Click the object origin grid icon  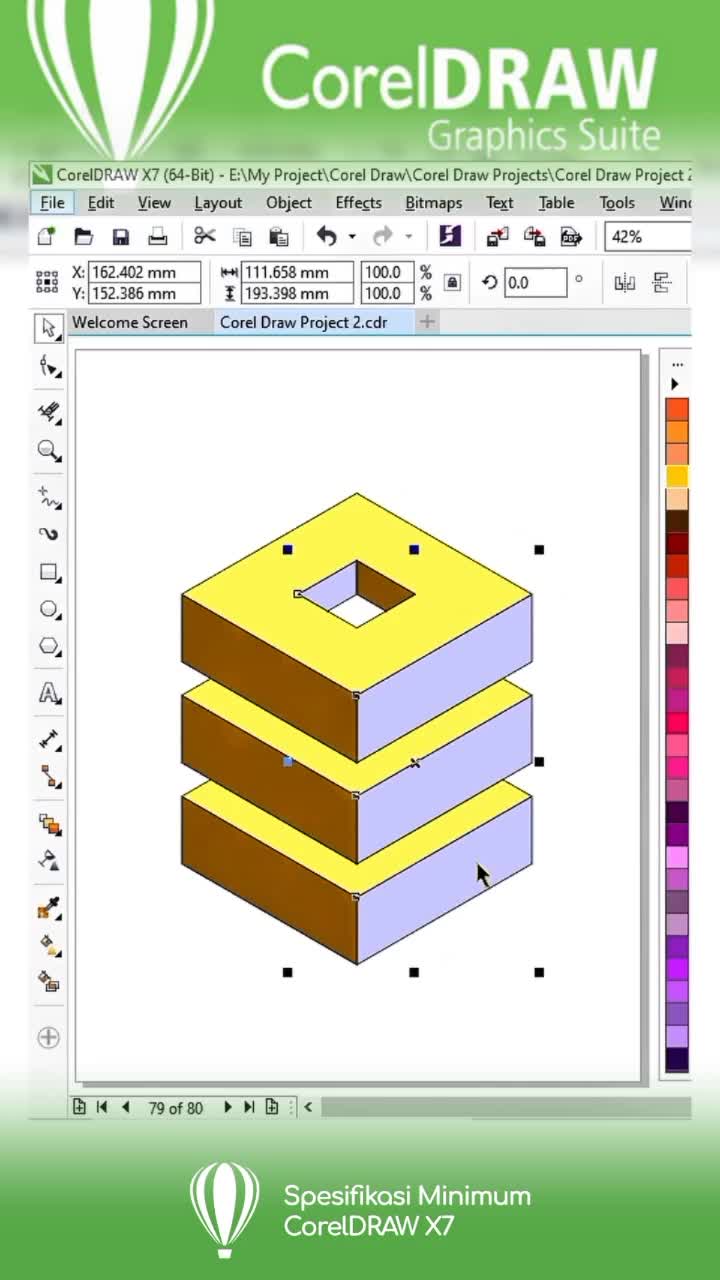click(46, 283)
